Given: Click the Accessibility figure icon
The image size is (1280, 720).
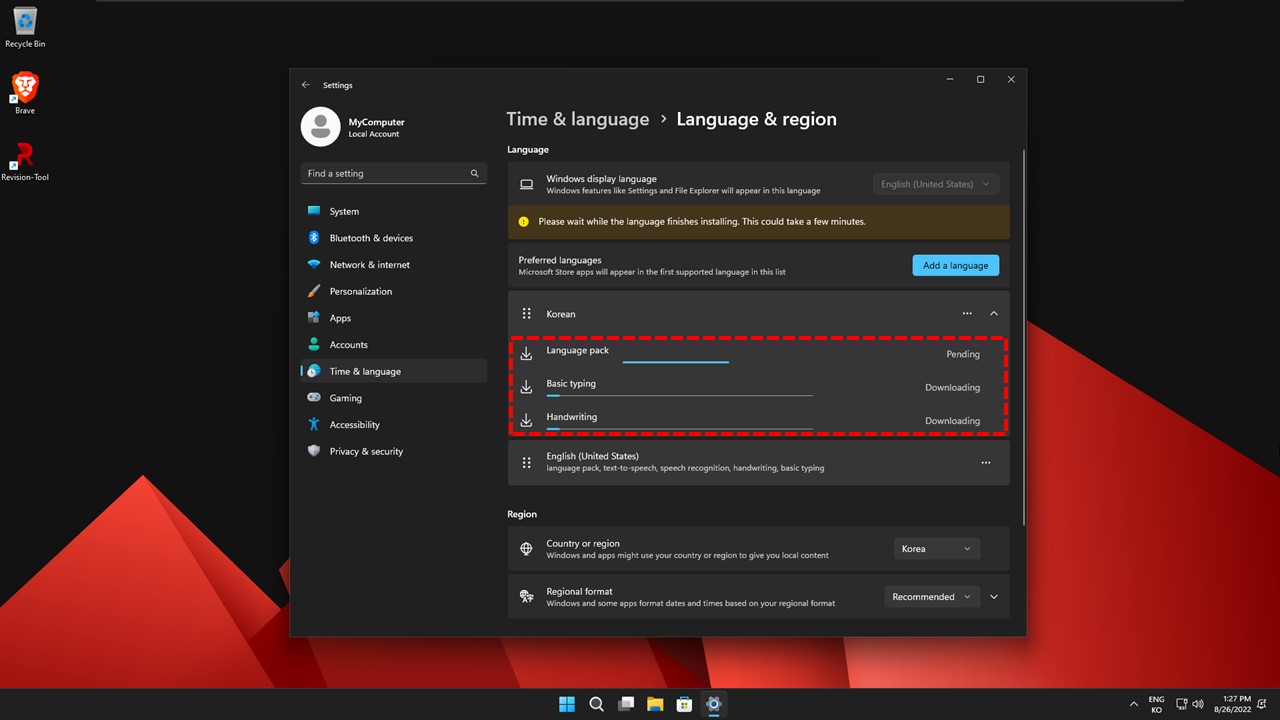Looking at the screenshot, I should click(x=314, y=425).
